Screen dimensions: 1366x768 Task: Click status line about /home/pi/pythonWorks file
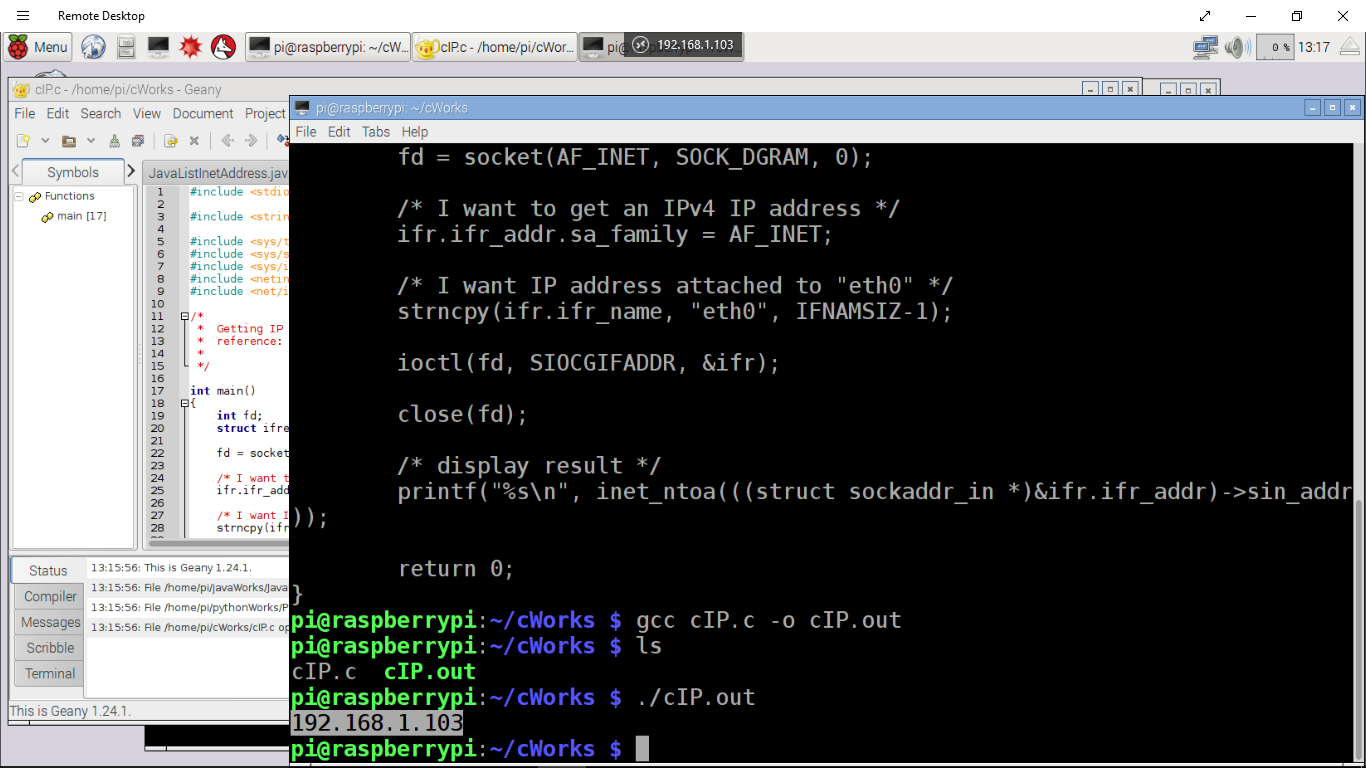pos(190,607)
